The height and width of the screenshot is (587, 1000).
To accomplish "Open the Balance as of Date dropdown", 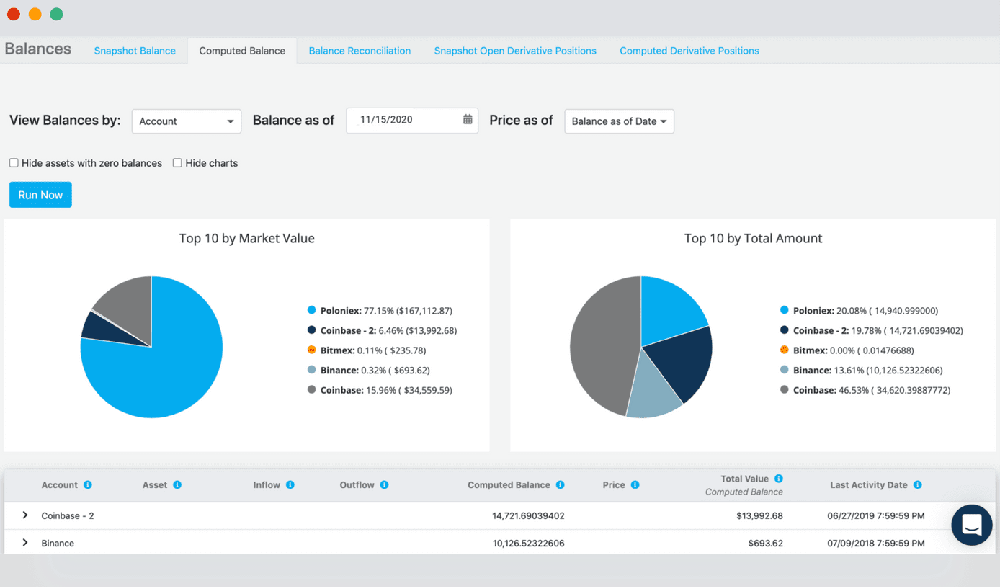I will tap(619, 121).
